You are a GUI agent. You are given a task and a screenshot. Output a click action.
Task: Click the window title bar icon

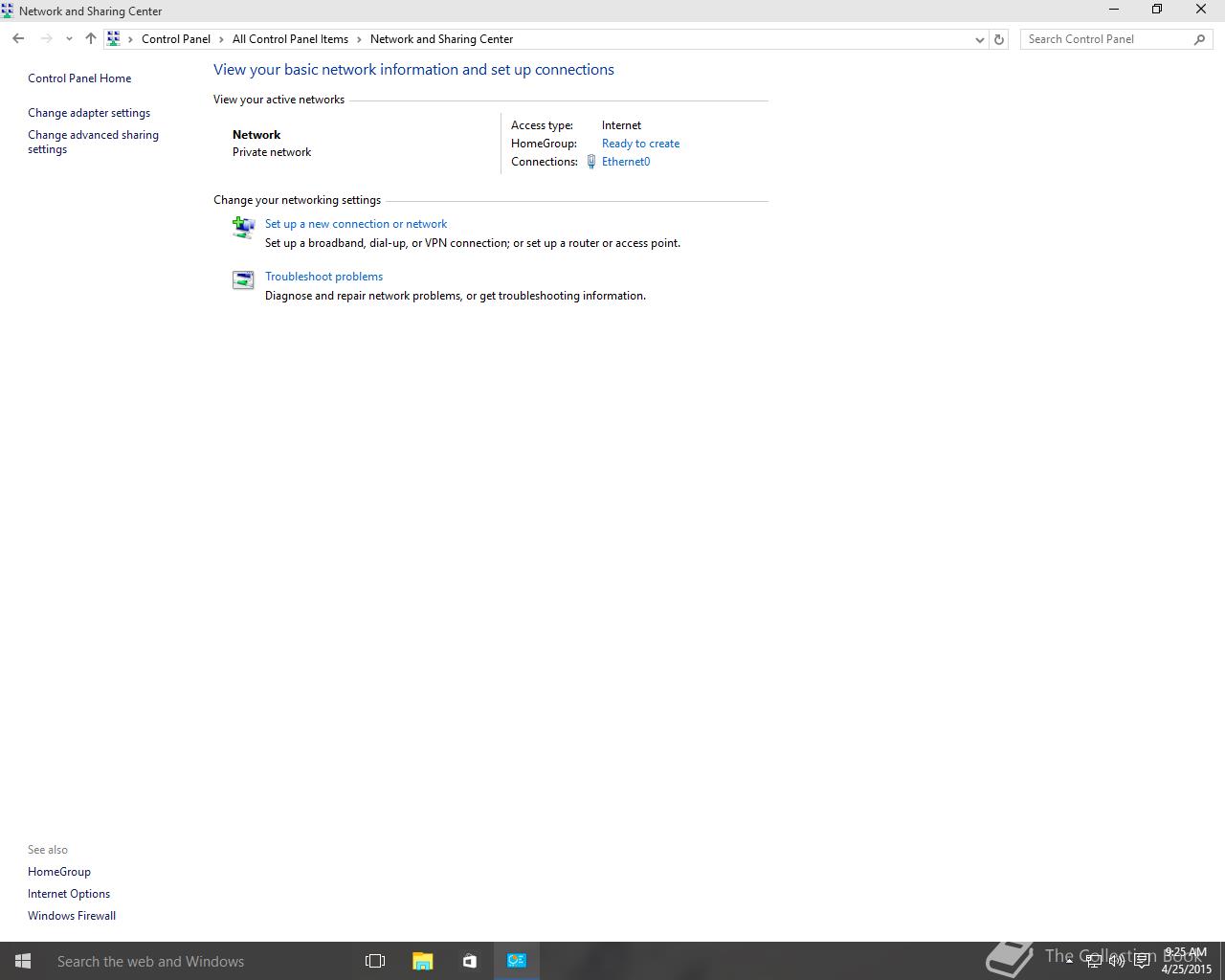click(x=8, y=11)
